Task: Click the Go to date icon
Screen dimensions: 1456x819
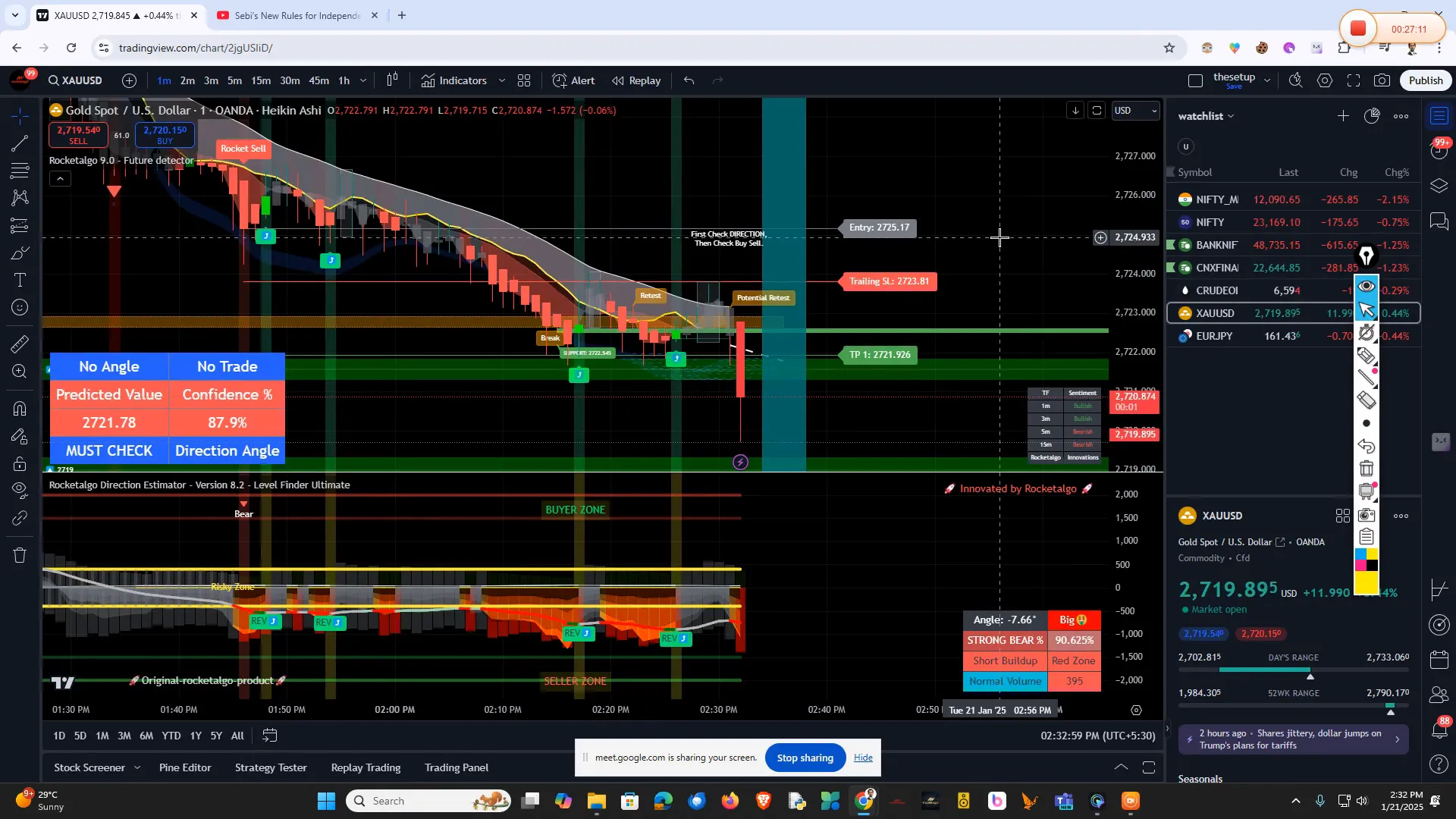Action: click(270, 736)
